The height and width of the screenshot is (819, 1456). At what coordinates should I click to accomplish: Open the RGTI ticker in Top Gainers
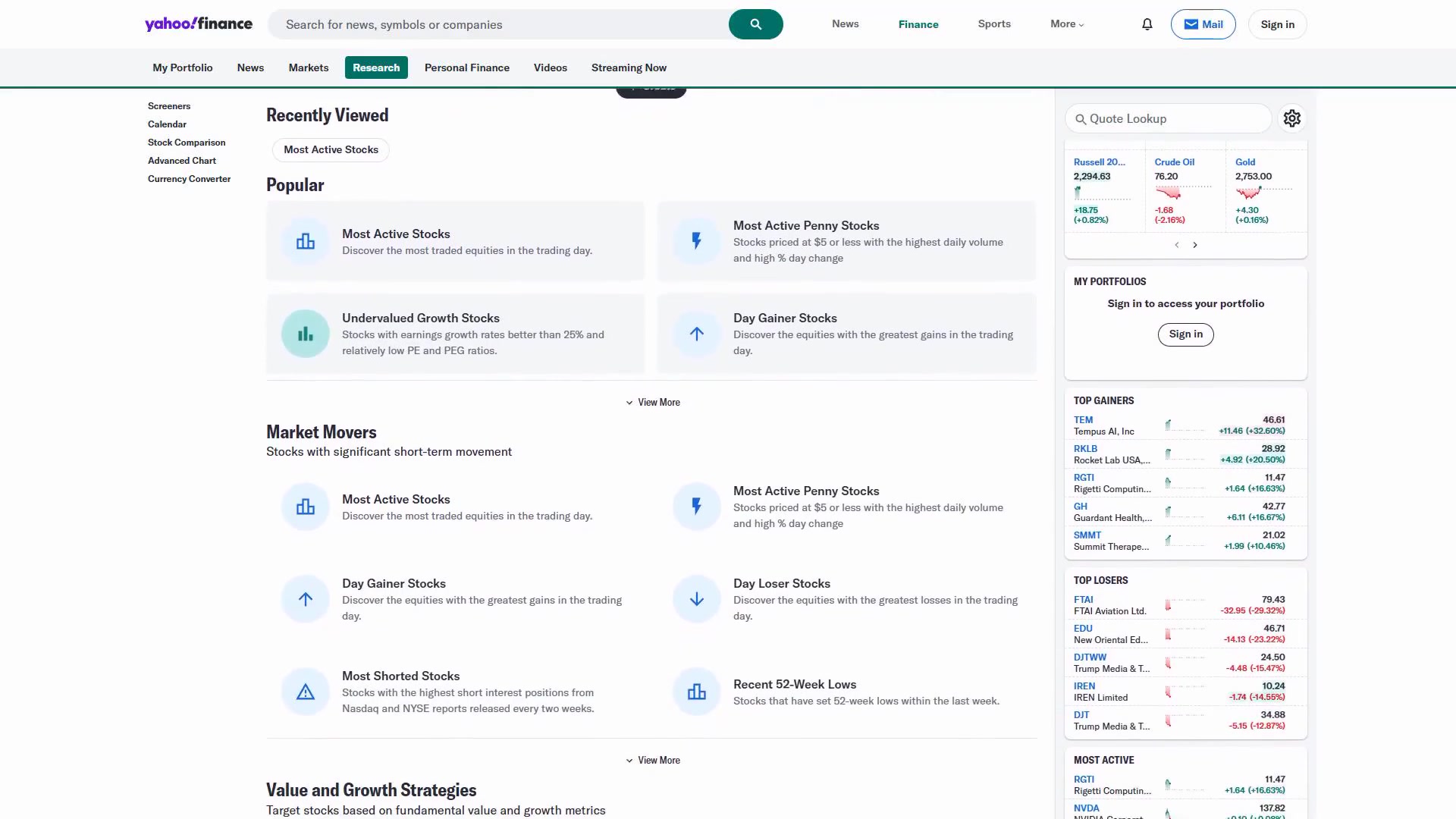click(x=1084, y=478)
